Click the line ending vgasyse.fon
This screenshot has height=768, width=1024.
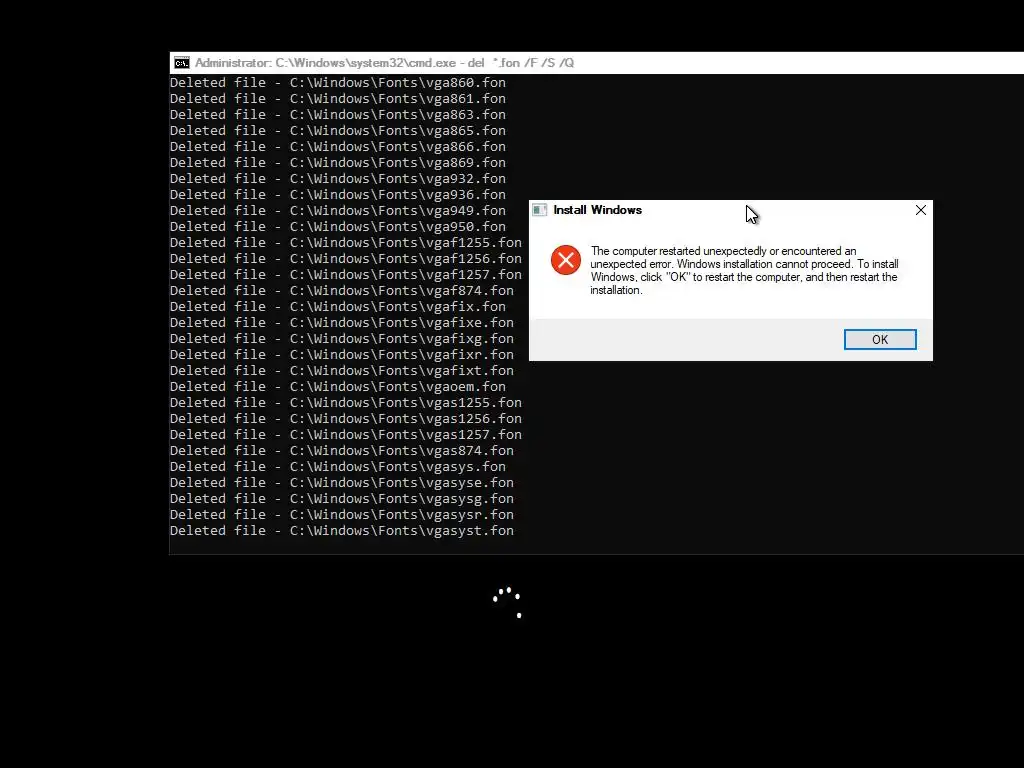click(342, 483)
